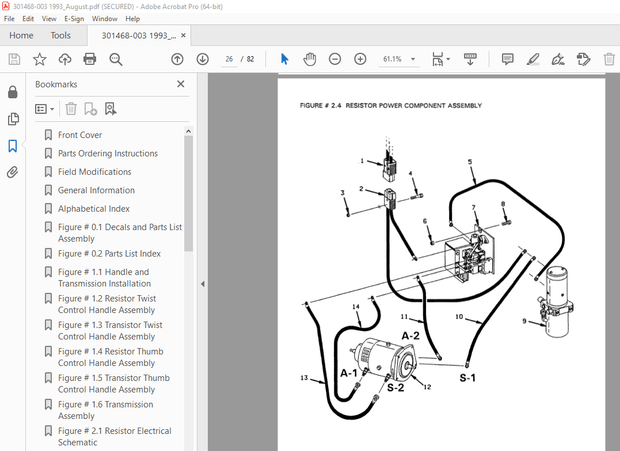Open the View menu

tap(49, 19)
